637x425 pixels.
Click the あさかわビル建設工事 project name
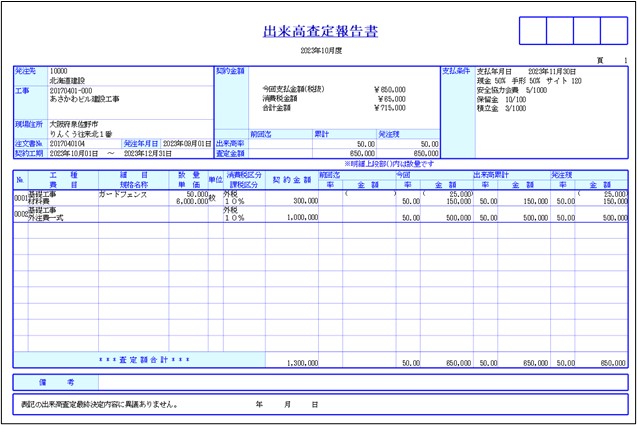click(83, 100)
